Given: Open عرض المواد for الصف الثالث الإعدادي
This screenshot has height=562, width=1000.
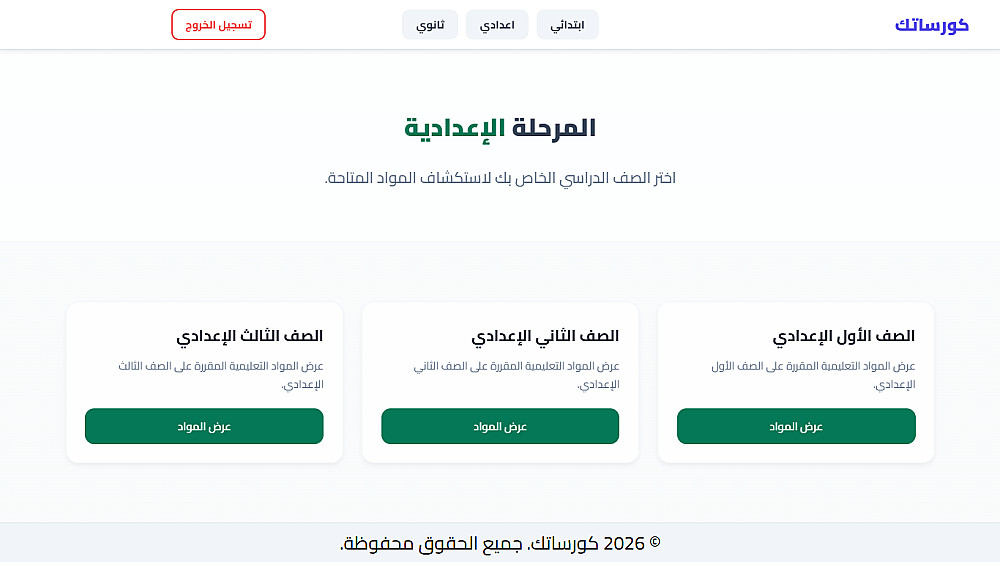Looking at the screenshot, I should click(x=204, y=426).
